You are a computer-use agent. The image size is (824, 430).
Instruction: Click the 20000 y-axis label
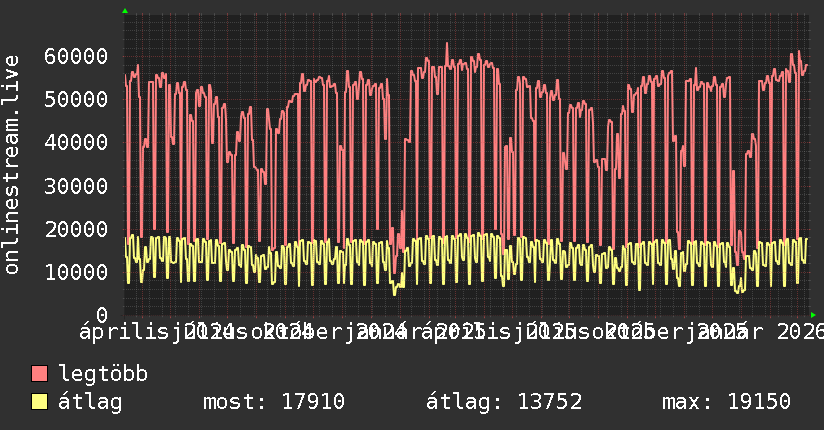[76, 229]
